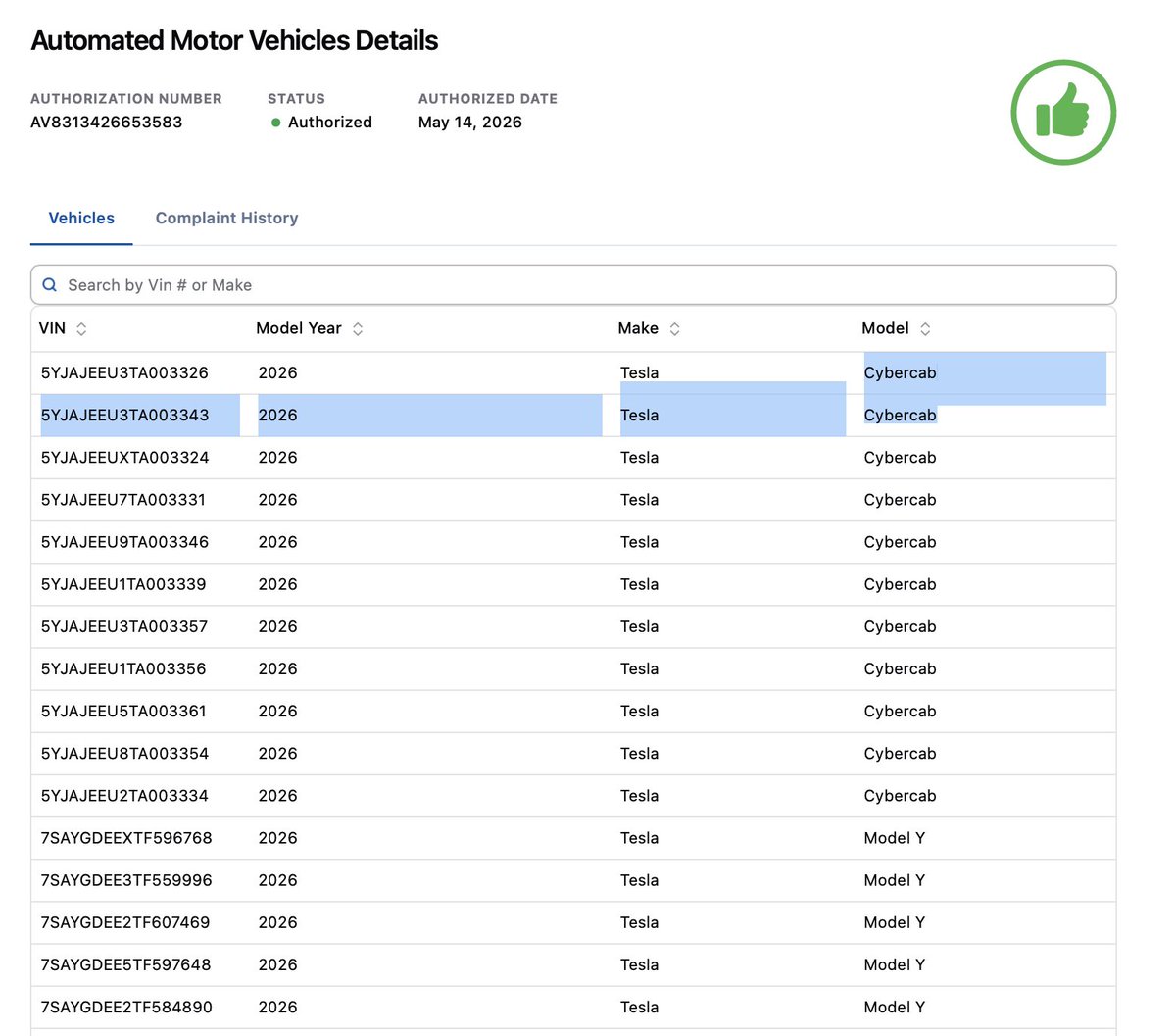The image size is (1176, 1036).
Task: Select VIN 7SAYGDEEXTF596768
Action: [x=126, y=838]
